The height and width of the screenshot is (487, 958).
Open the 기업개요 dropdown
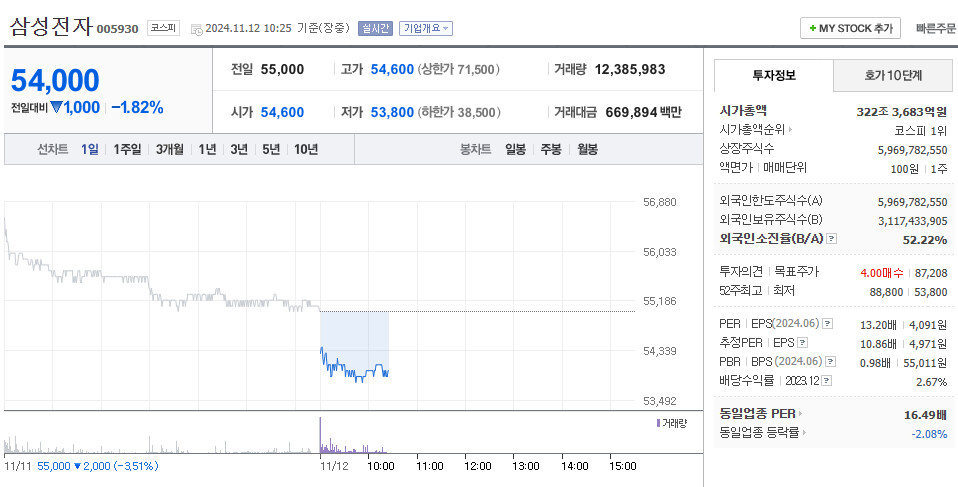426,28
